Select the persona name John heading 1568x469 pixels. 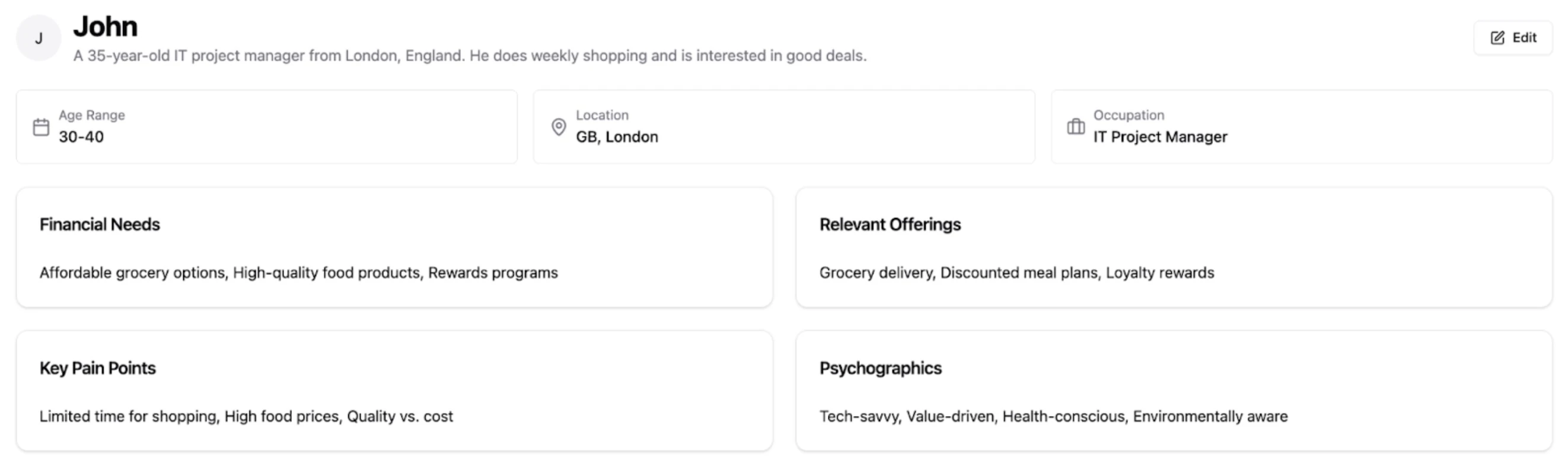coord(106,27)
